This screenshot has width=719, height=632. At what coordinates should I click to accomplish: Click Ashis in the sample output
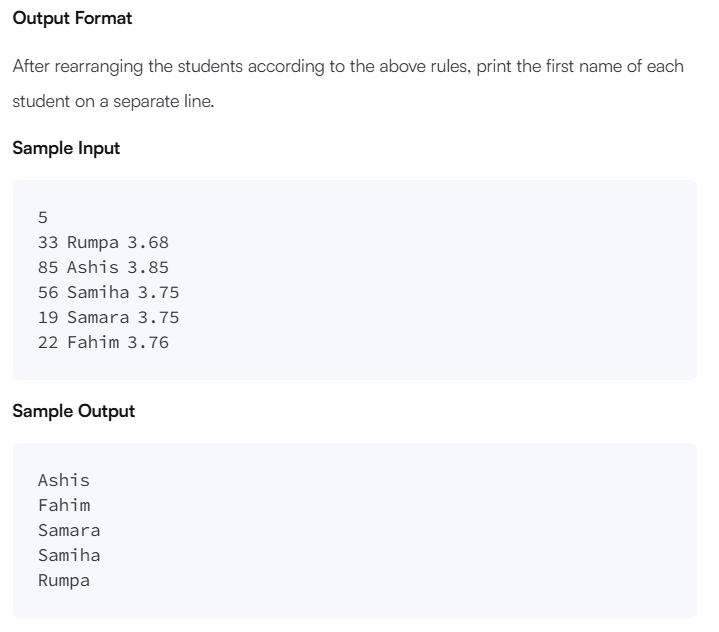tap(64, 480)
